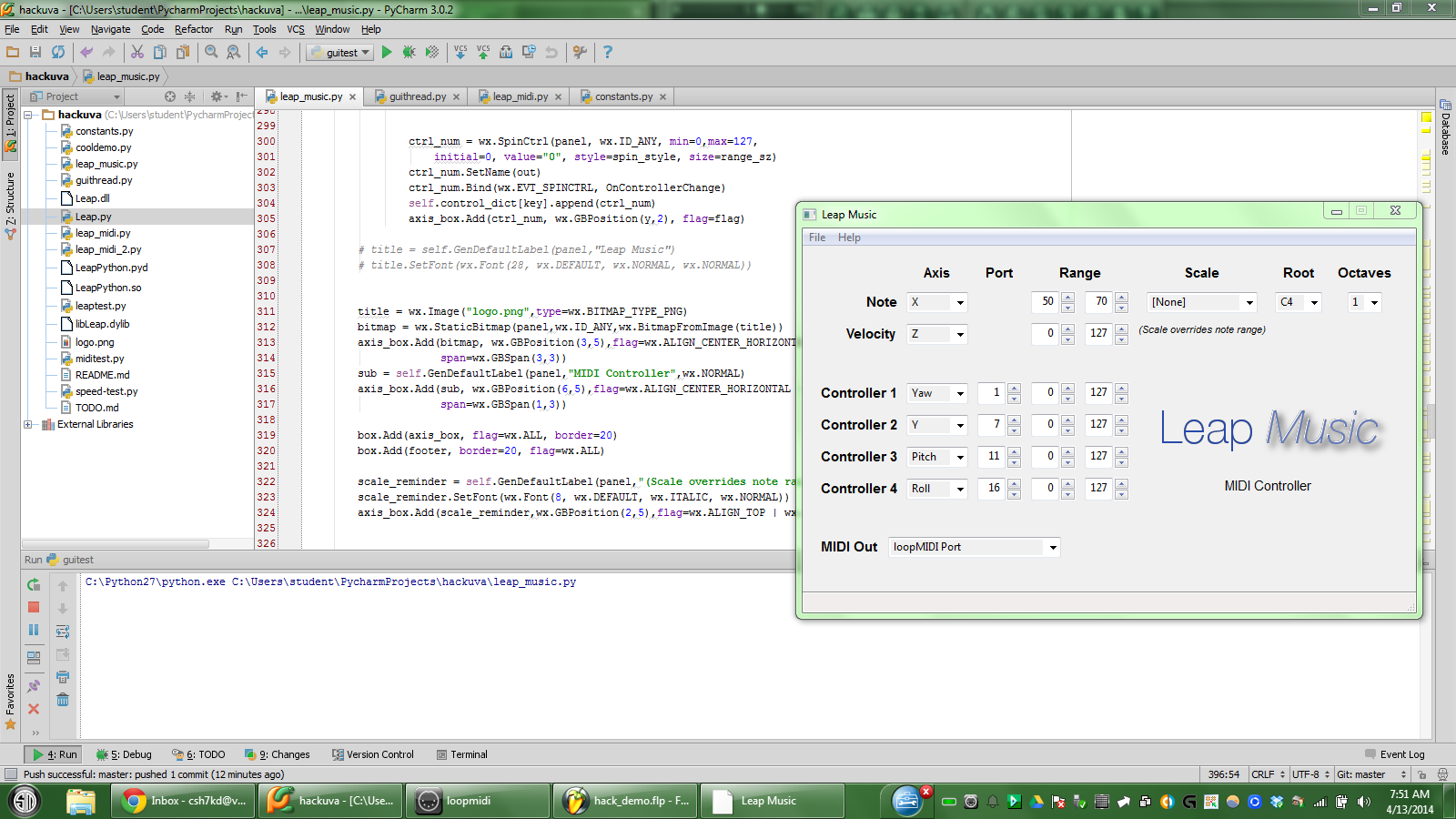Viewport: 1456px width, 819px height.
Task: Run the guitest configuration with green arrow
Action: click(x=387, y=53)
